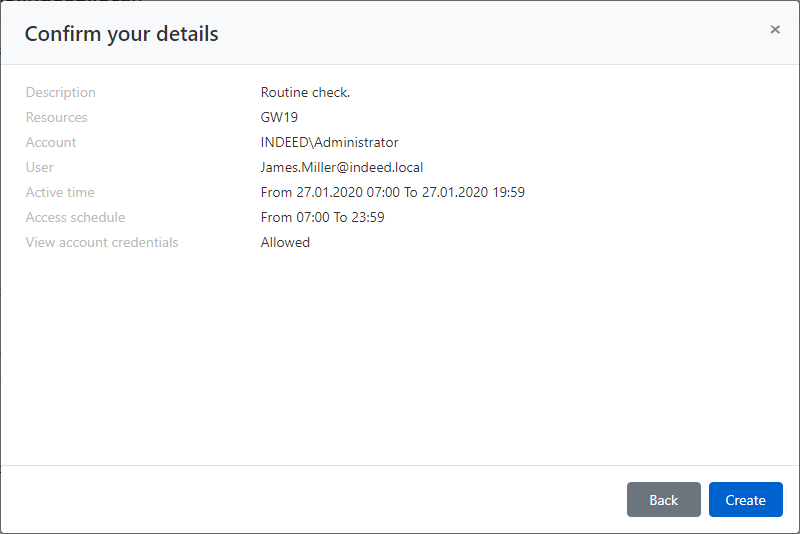Image resolution: width=800 pixels, height=534 pixels.
Task: Click the active time start 27.01.2020 07:00
Action: coord(348,192)
